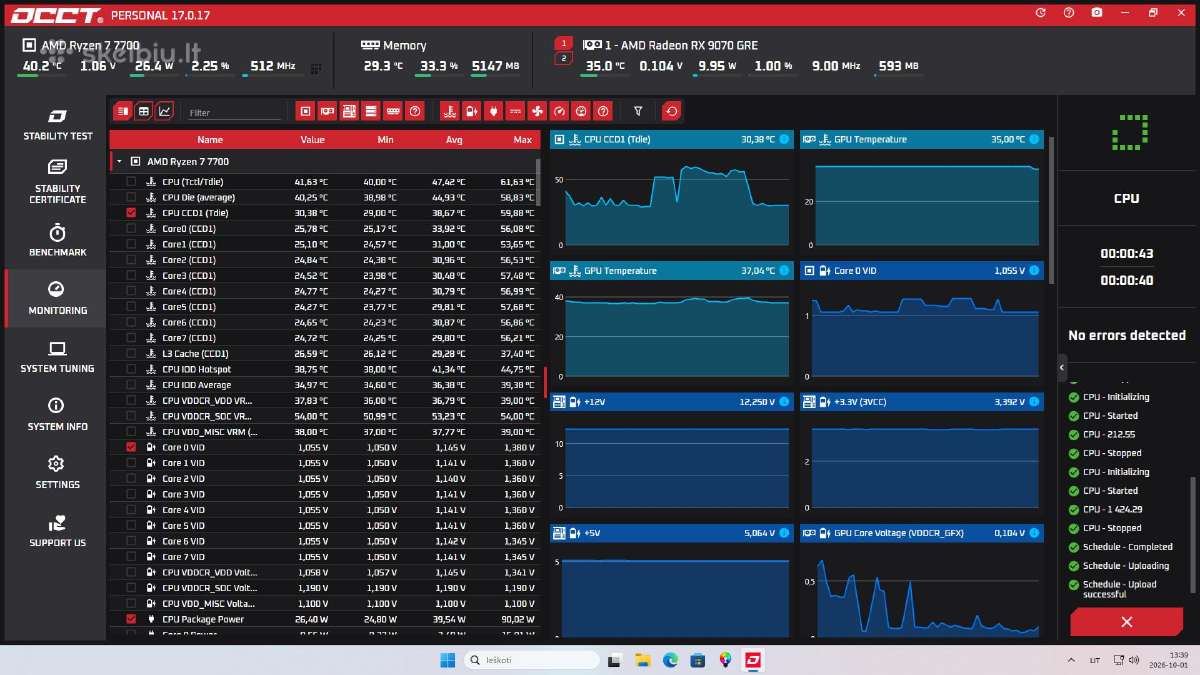
Task: Open the Stability Test section
Action: point(57,123)
